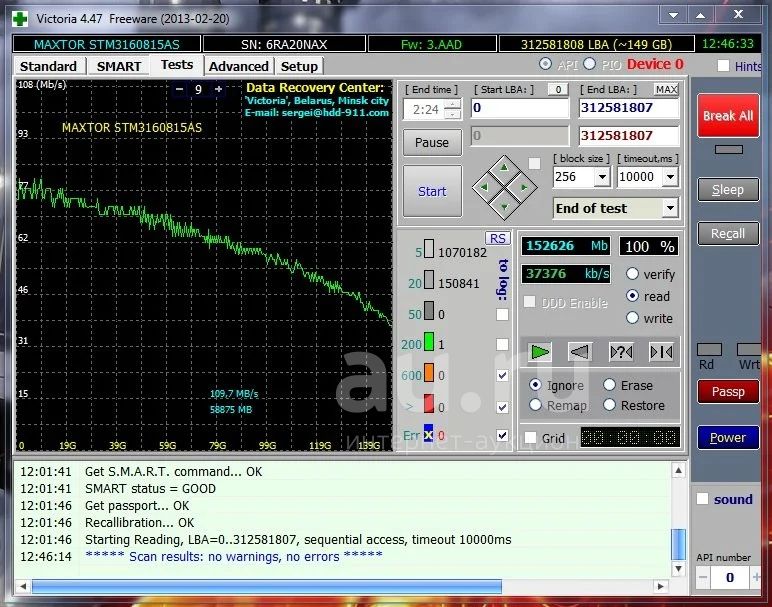Open the Advanced tab
The height and width of the screenshot is (607, 772).
click(238, 66)
